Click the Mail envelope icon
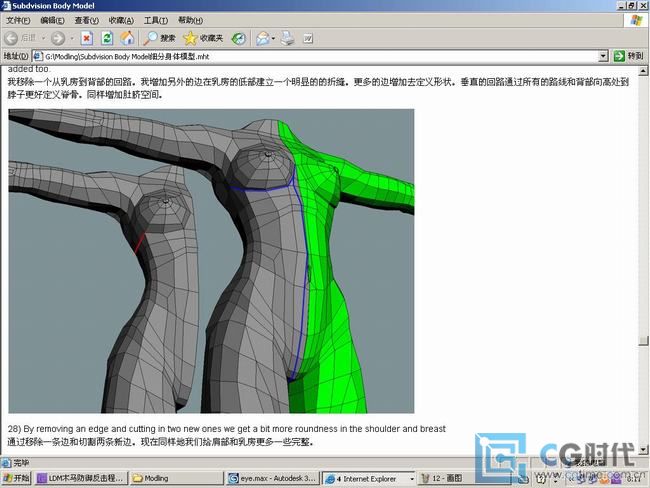Screen dimensions: 650x488 point(262,39)
